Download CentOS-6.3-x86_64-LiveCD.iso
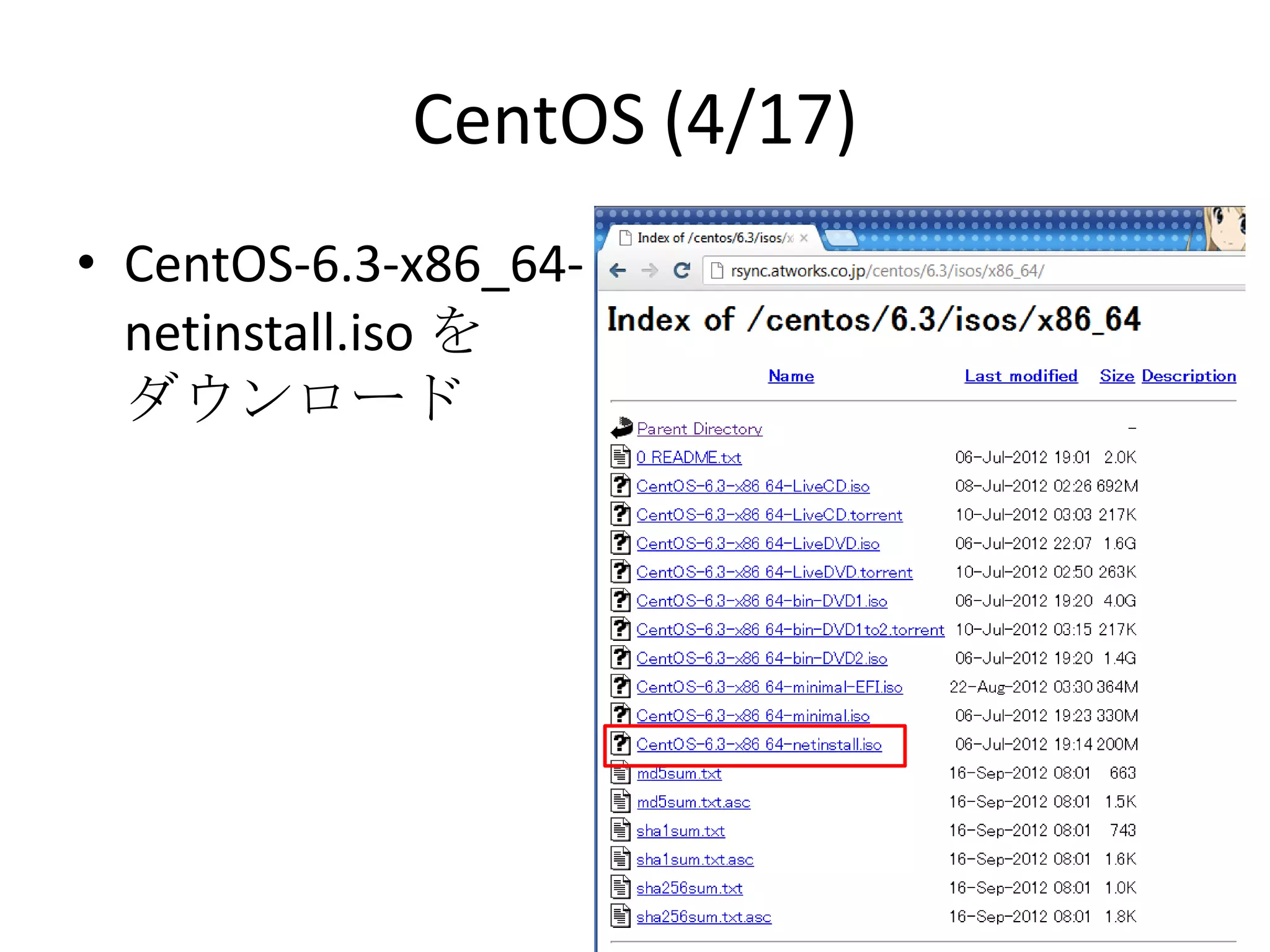The image size is (1270, 952). 753,487
